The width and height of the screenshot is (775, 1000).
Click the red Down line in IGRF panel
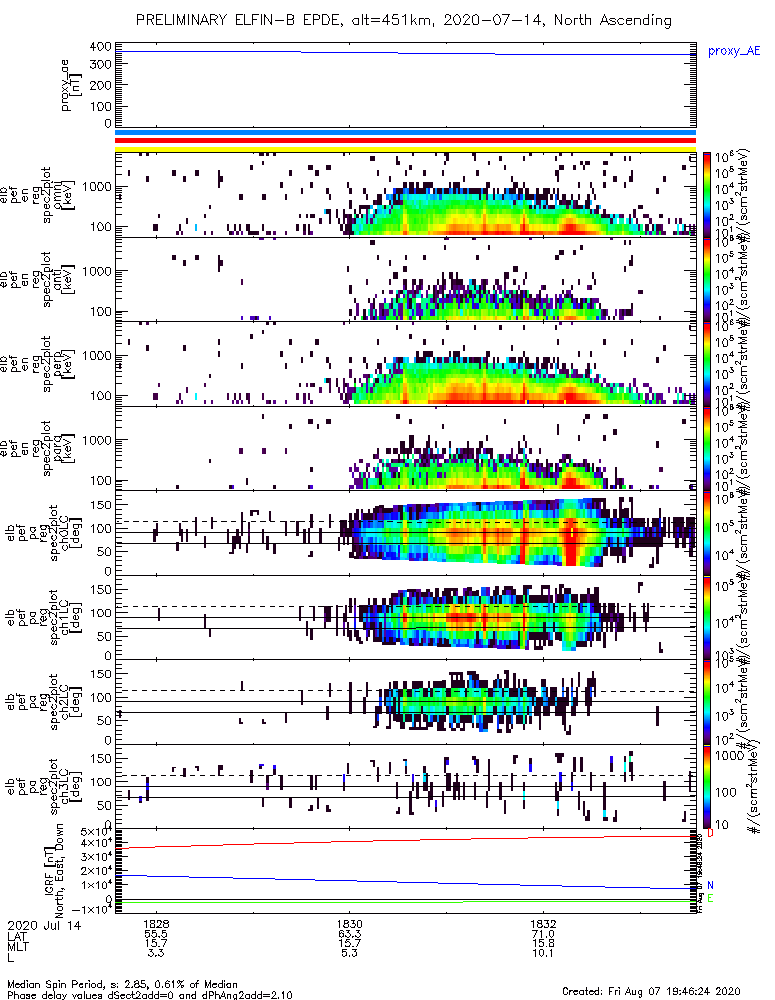406,841
